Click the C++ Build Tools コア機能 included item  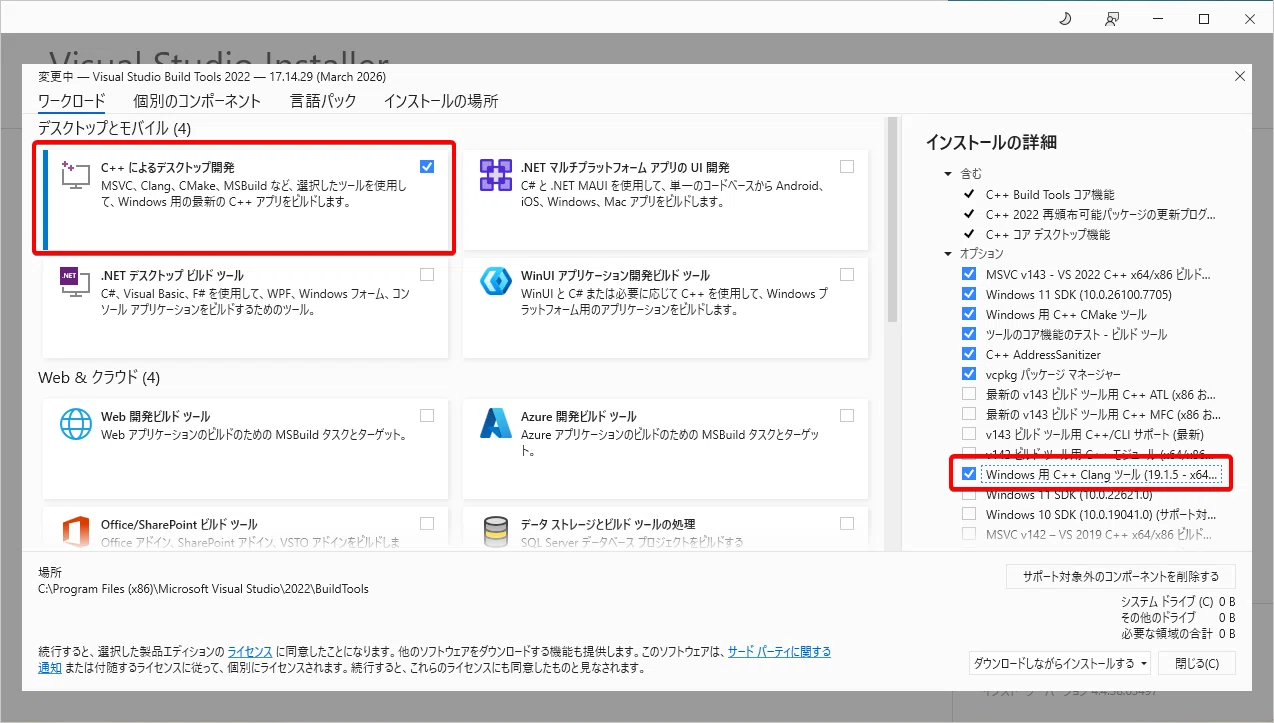1050,194
